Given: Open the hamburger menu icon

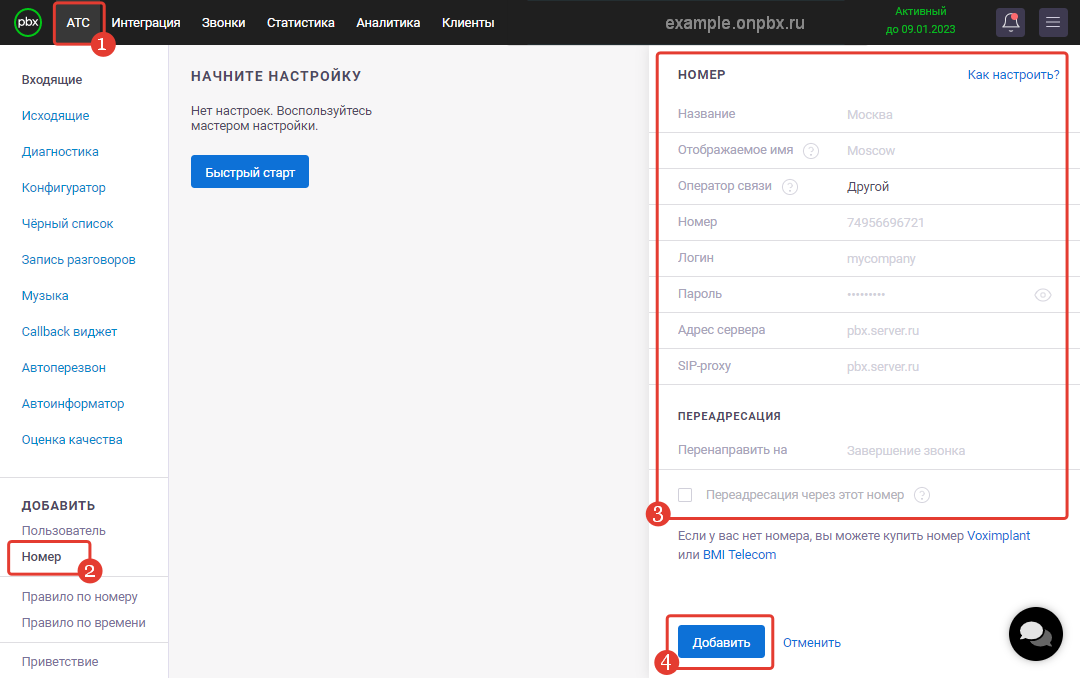Looking at the screenshot, I should 1053,22.
